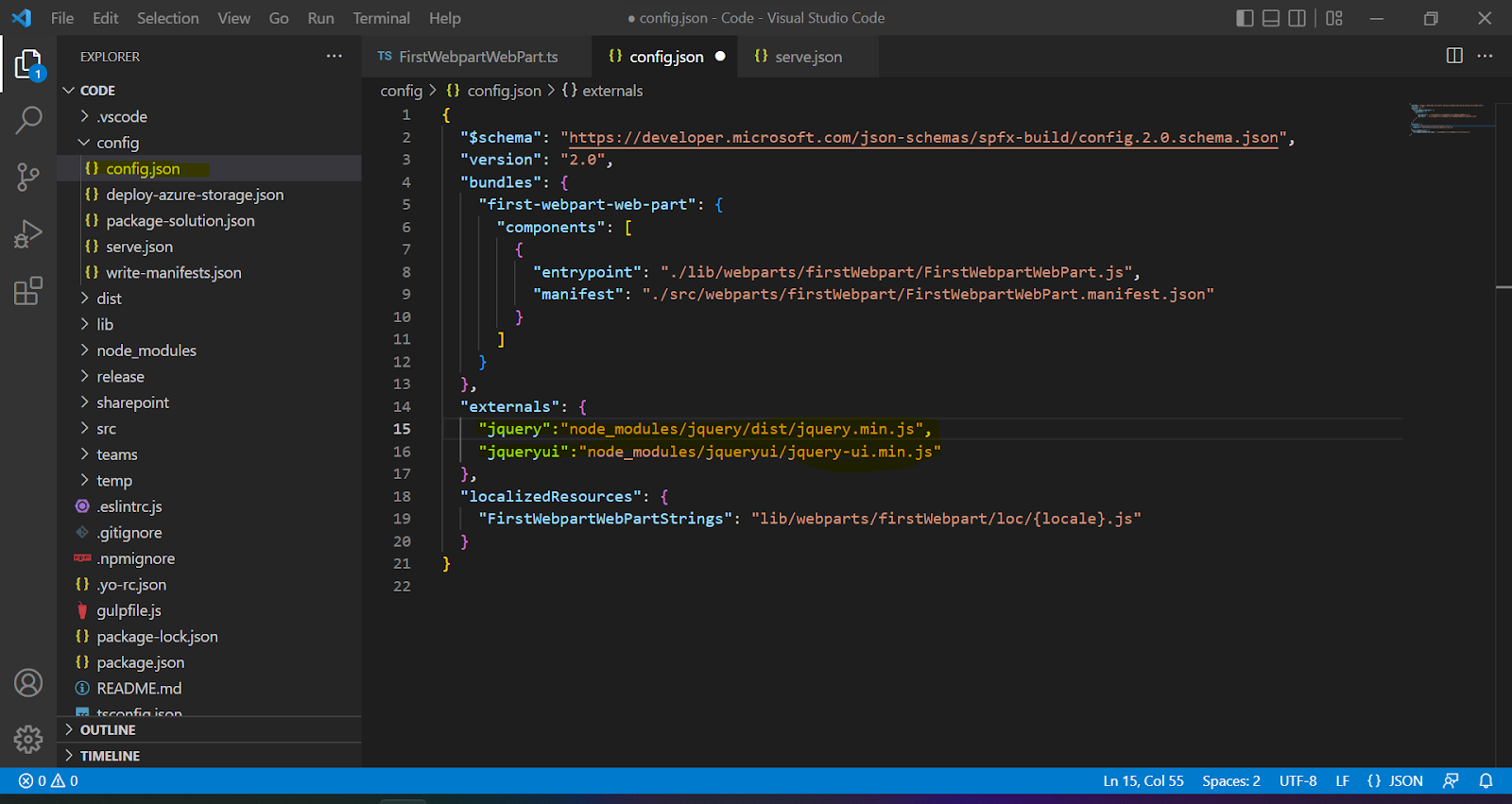This screenshot has height=804, width=1512.
Task: Click the code minimap preview
Action: [x=1452, y=120]
